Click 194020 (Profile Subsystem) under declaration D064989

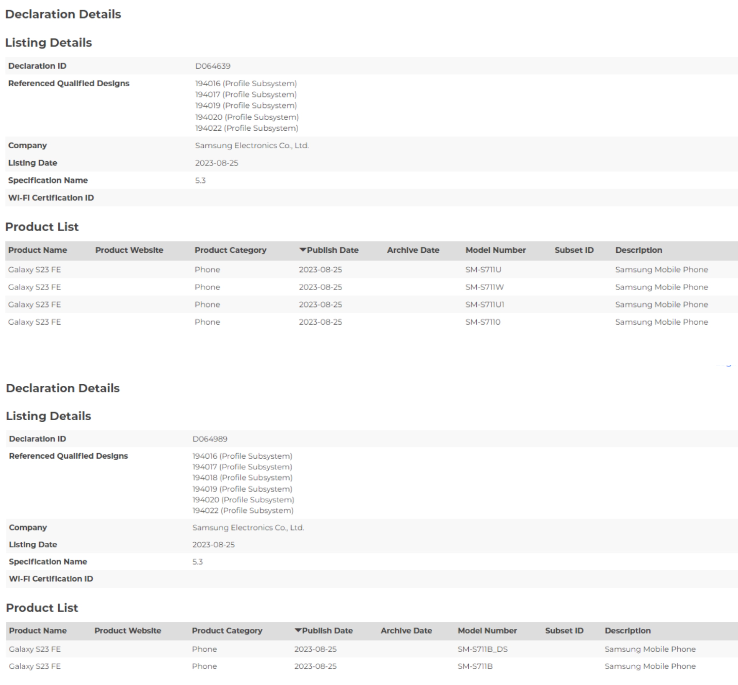click(x=243, y=500)
